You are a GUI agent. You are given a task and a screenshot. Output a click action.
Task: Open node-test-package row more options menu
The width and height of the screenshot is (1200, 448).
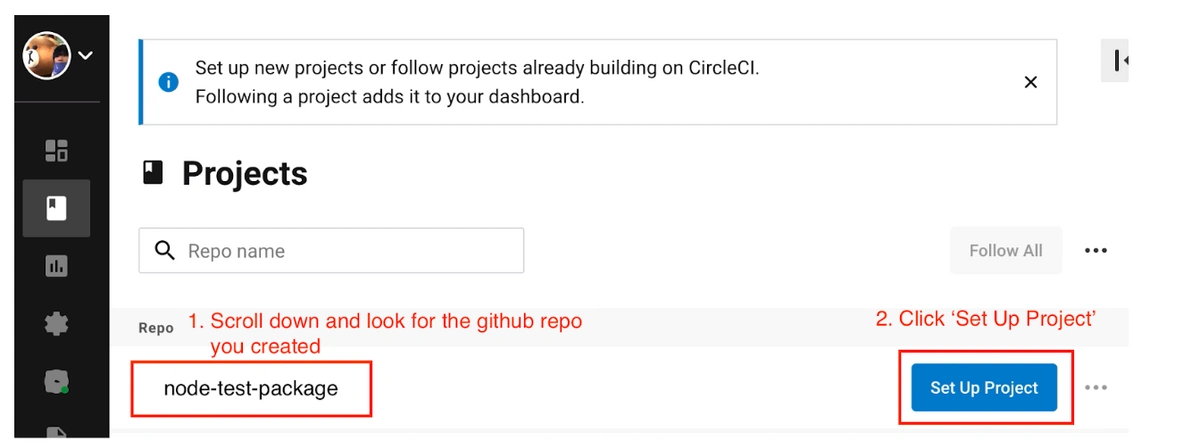click(1096, 387)
